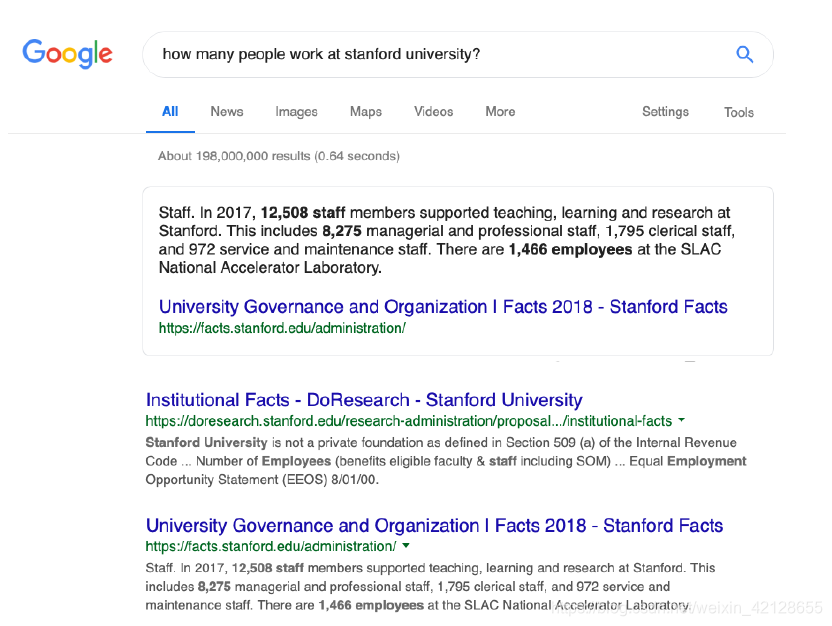Open the Maps tab

pyautogui.click(x=366, y=111)
